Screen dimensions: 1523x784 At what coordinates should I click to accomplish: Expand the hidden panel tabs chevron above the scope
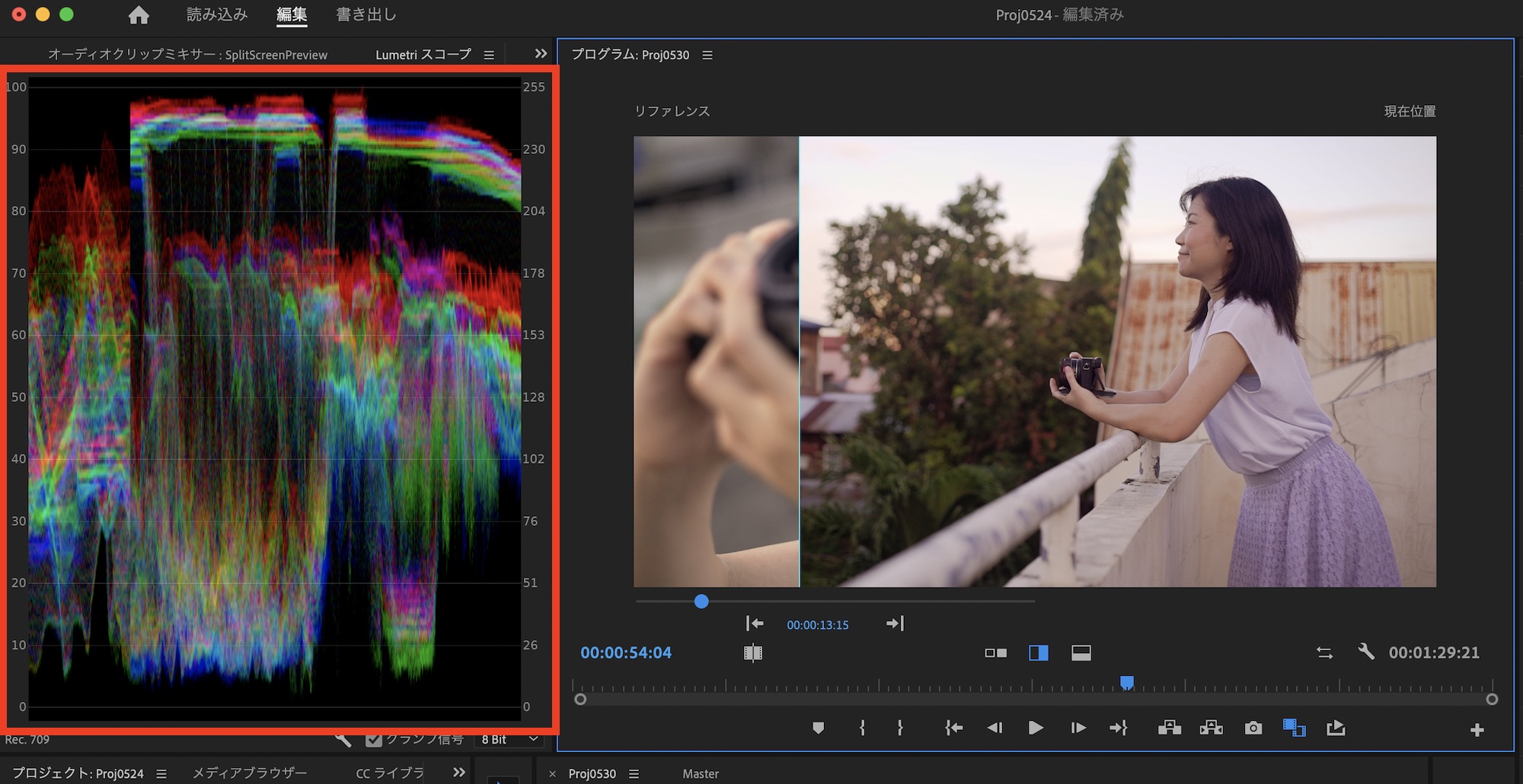click(541, 54)
